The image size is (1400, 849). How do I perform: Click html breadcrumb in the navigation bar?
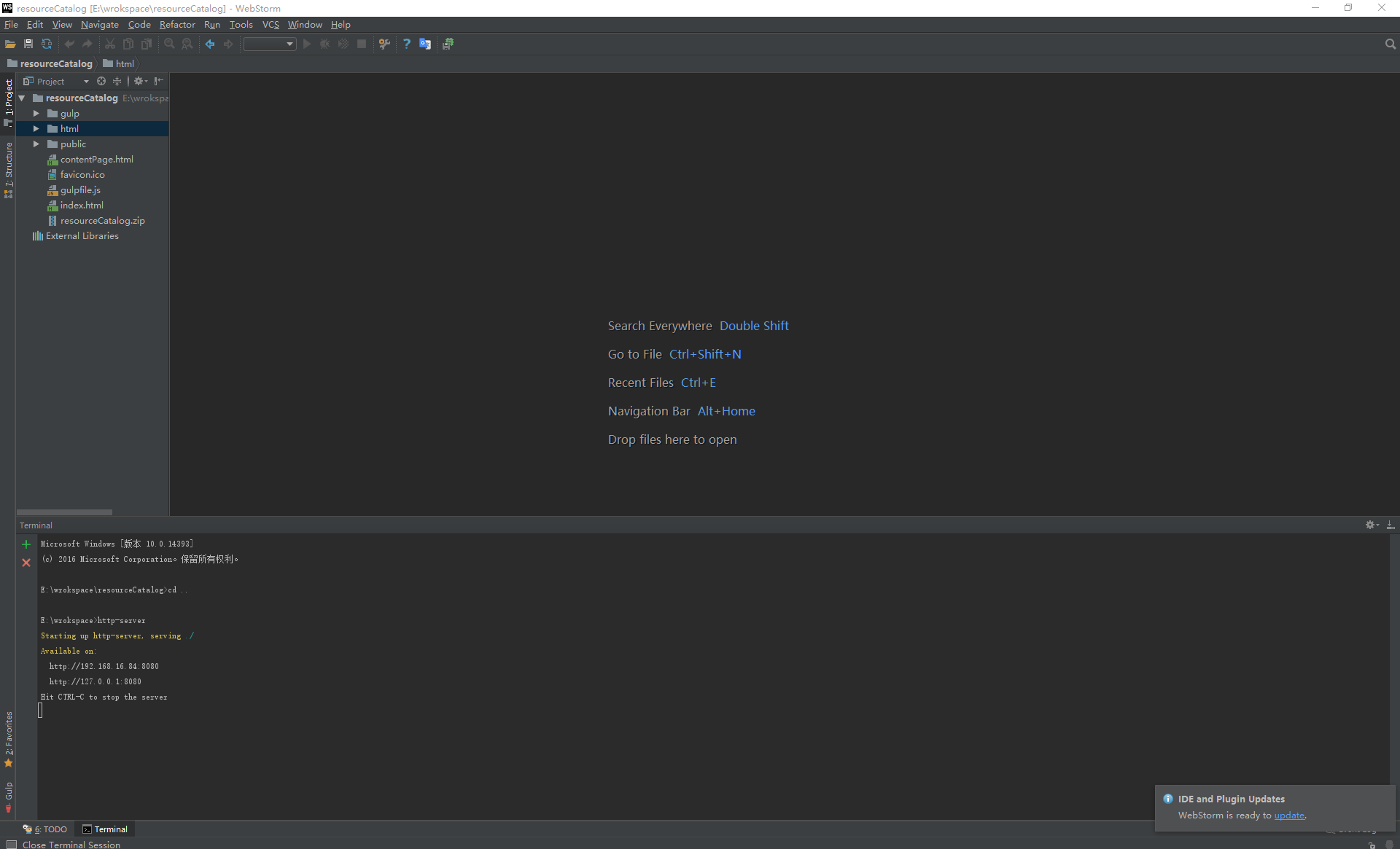click(x=119, y=63)
